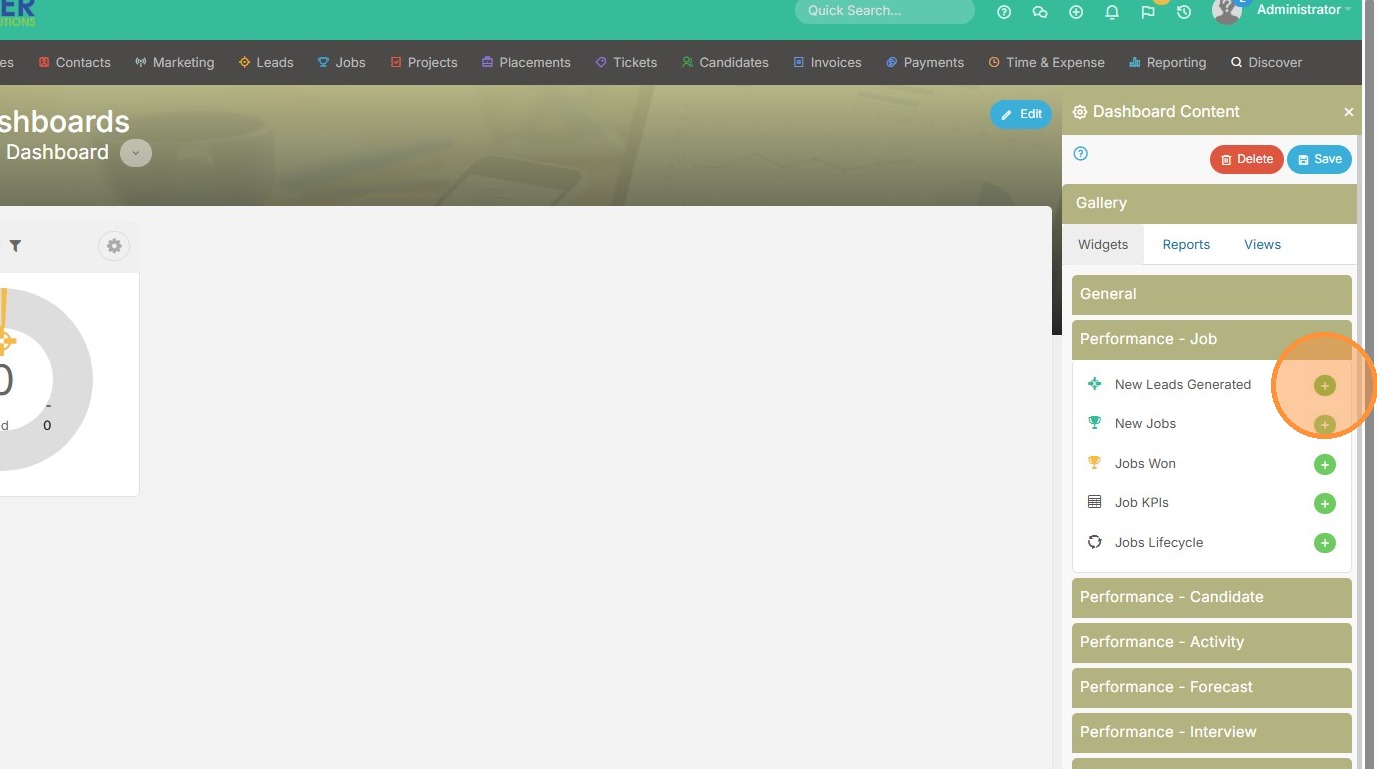Open the Discover menu
The width and height of the screenshot is (1377, 769).
(1266, 62)
